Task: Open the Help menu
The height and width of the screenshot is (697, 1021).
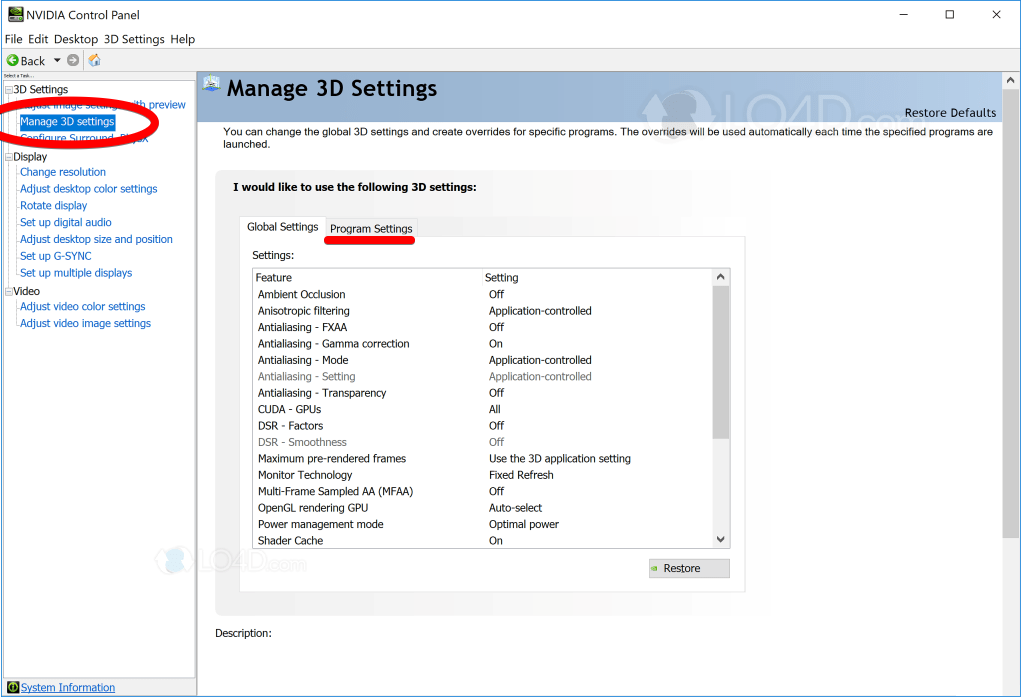Action: [182, 39]
